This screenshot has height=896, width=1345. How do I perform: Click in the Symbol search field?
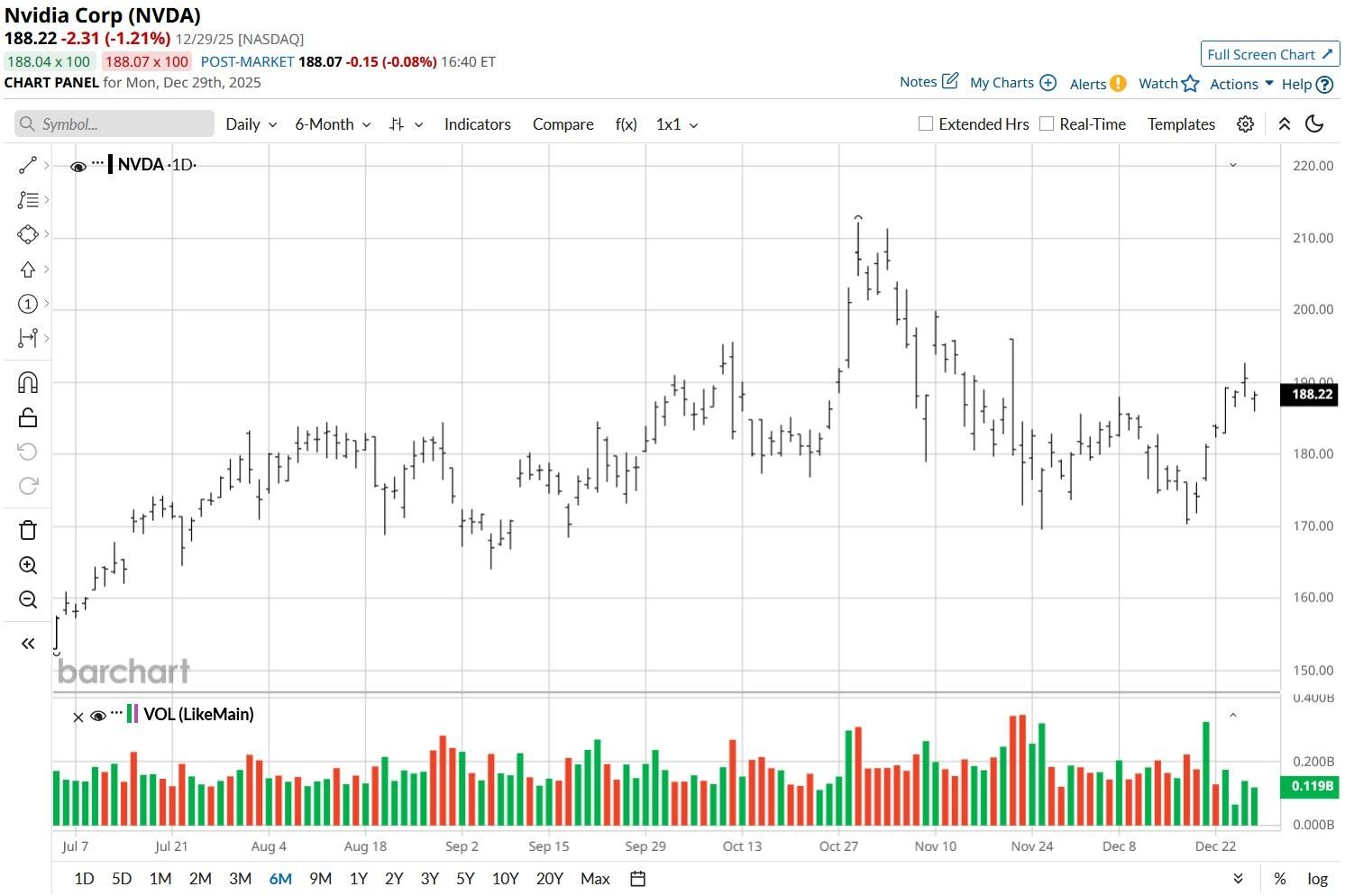tap(114, 124)
